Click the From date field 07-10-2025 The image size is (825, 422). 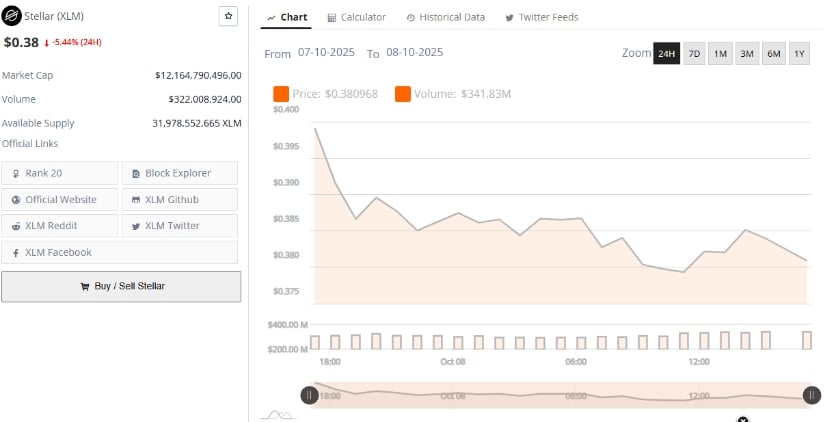pos(328,52)
